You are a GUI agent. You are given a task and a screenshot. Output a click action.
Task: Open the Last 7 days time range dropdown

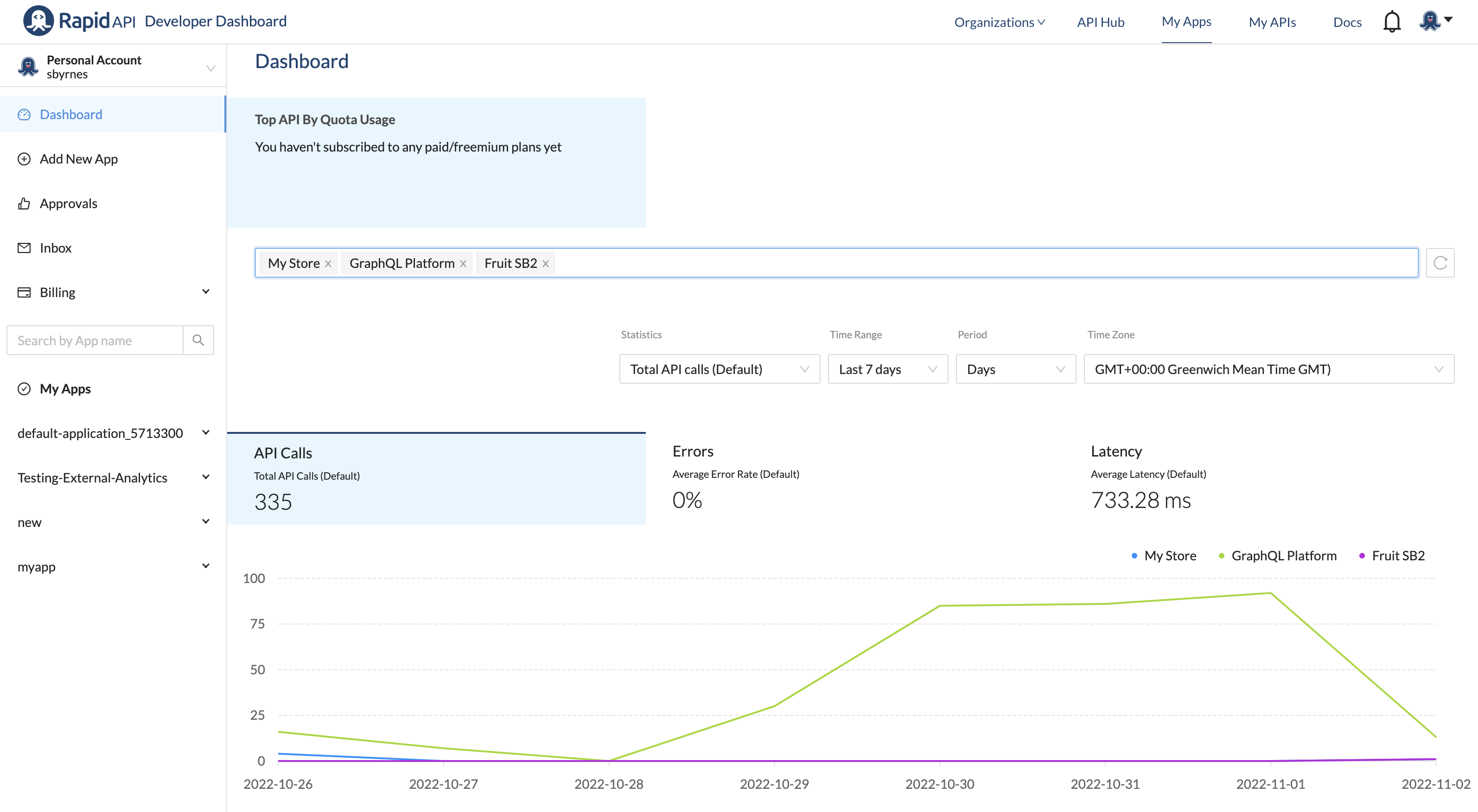click(887, 369)
